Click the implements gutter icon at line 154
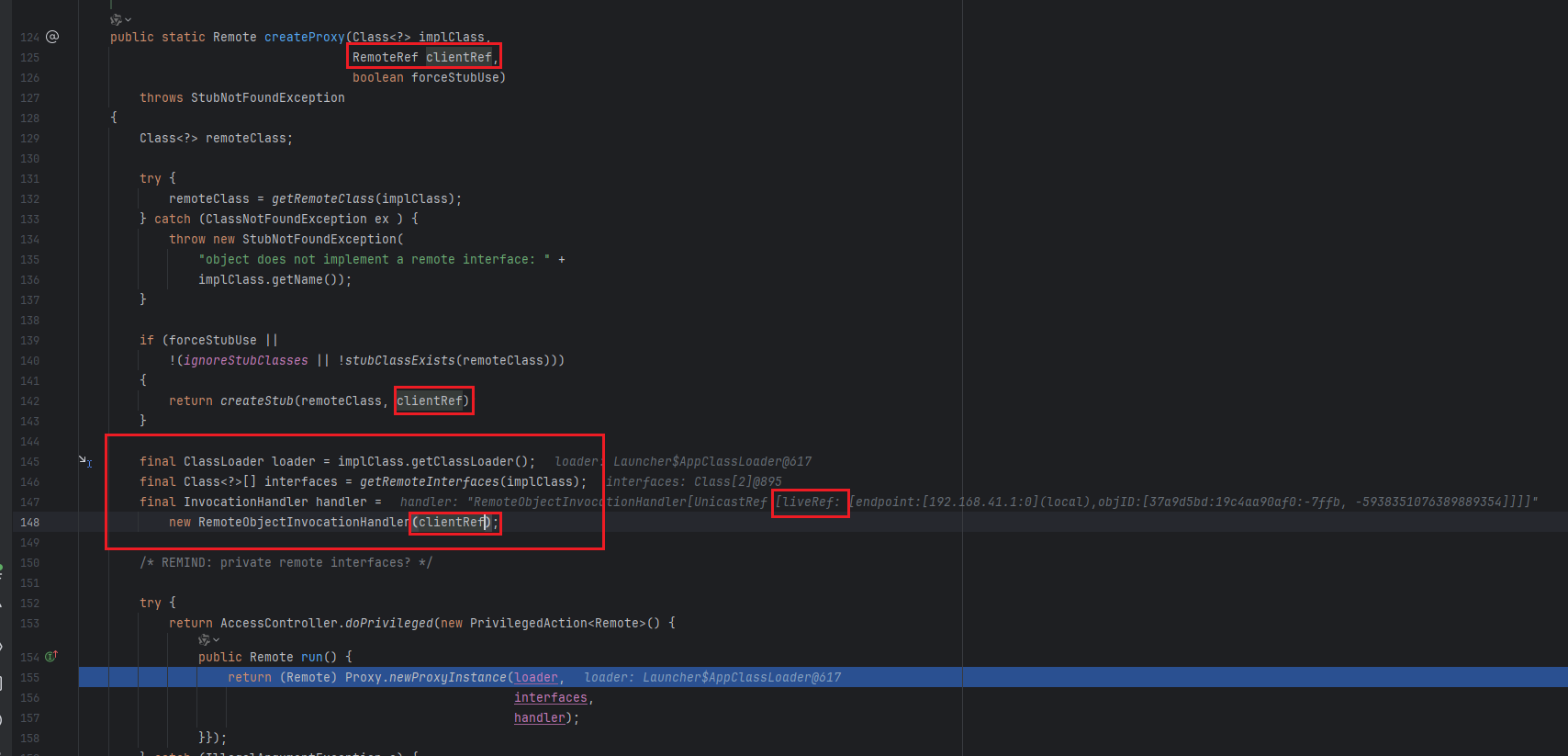1568x756 pixels. coord(51,657)
